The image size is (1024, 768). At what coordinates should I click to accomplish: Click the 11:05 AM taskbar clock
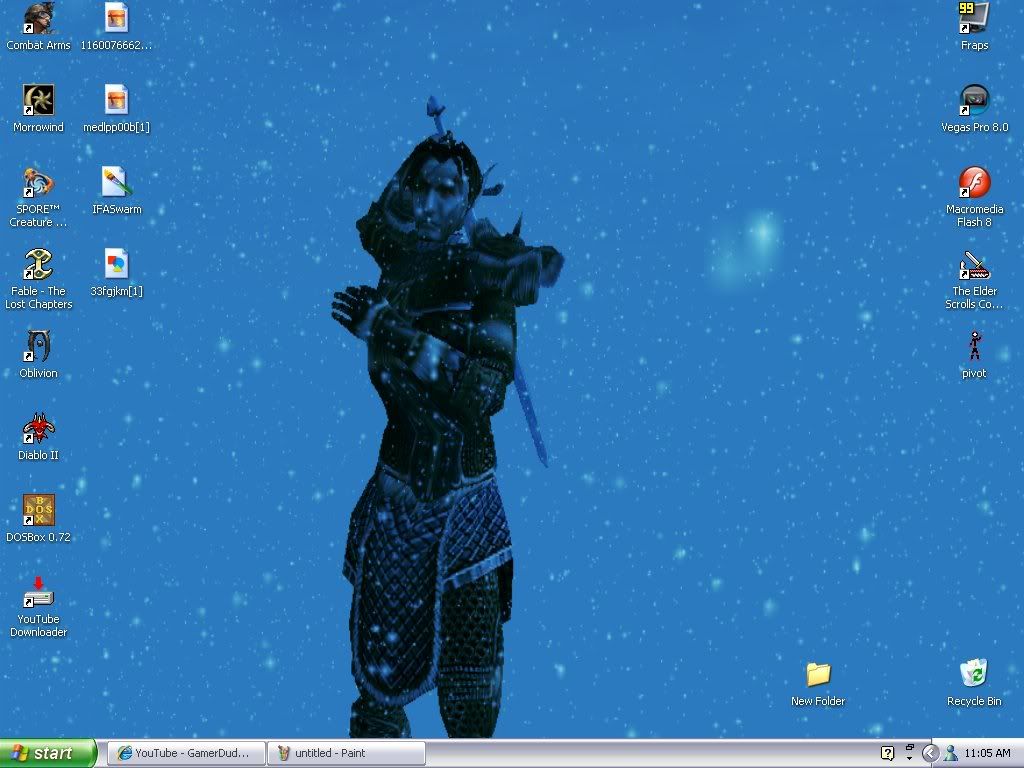click(987, 754)
